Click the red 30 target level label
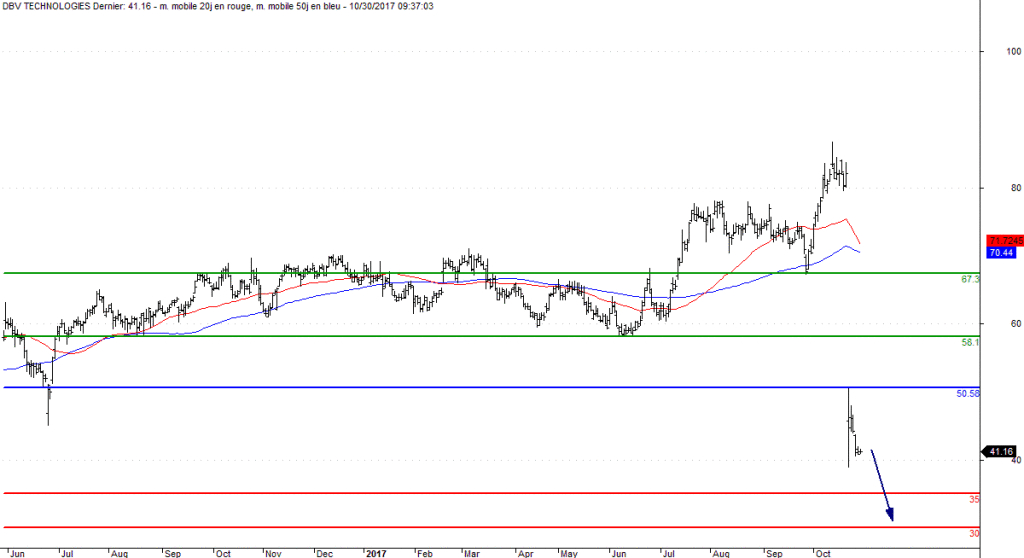1024x558 pixels. pyautogui.click(x=973, y=533)
